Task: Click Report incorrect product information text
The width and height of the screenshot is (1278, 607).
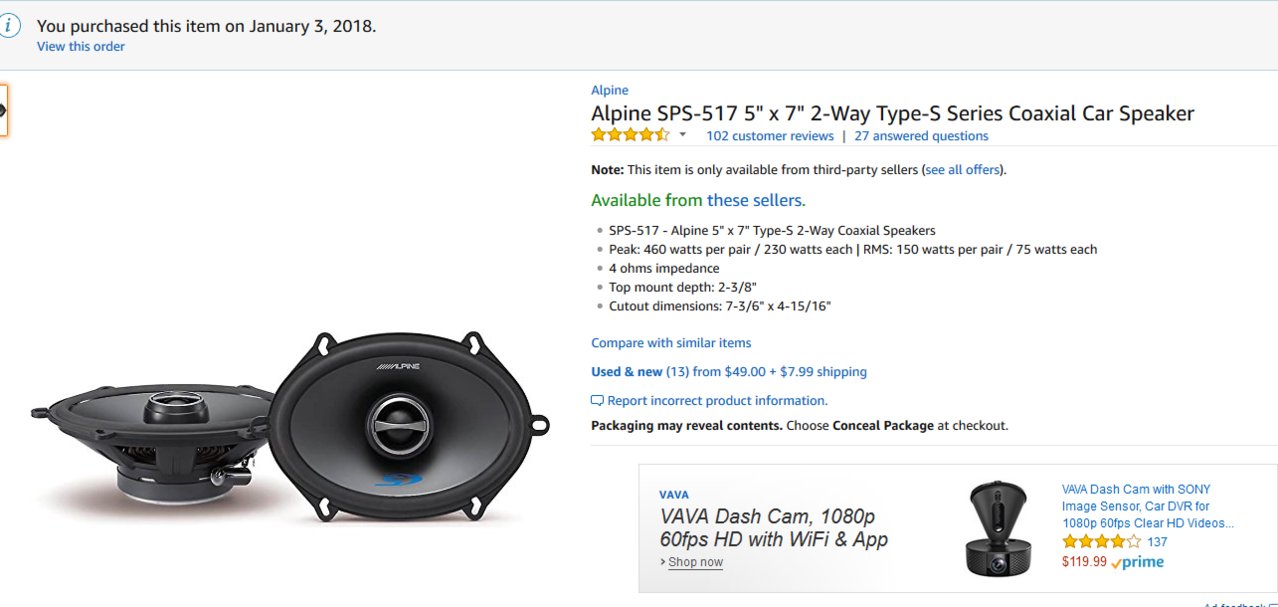Action: 717,401
